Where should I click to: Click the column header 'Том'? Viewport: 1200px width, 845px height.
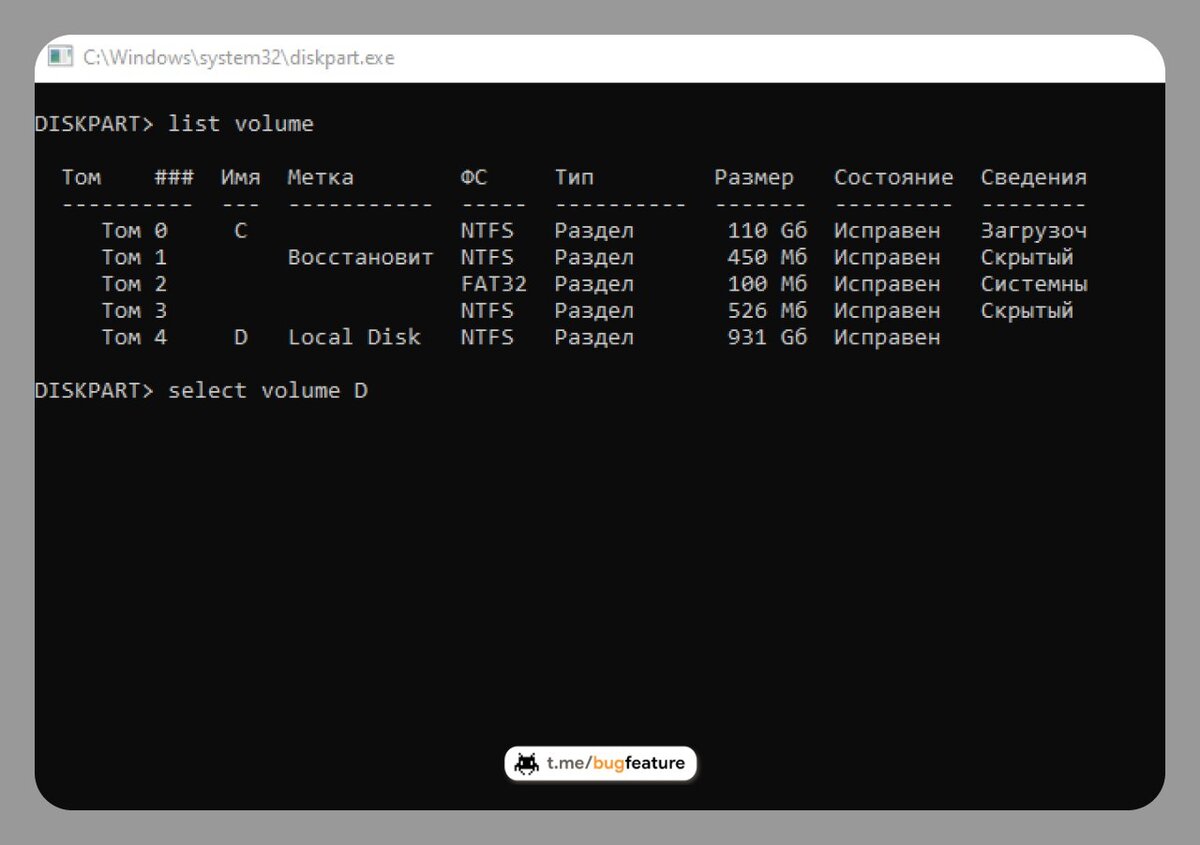[81, 177]
